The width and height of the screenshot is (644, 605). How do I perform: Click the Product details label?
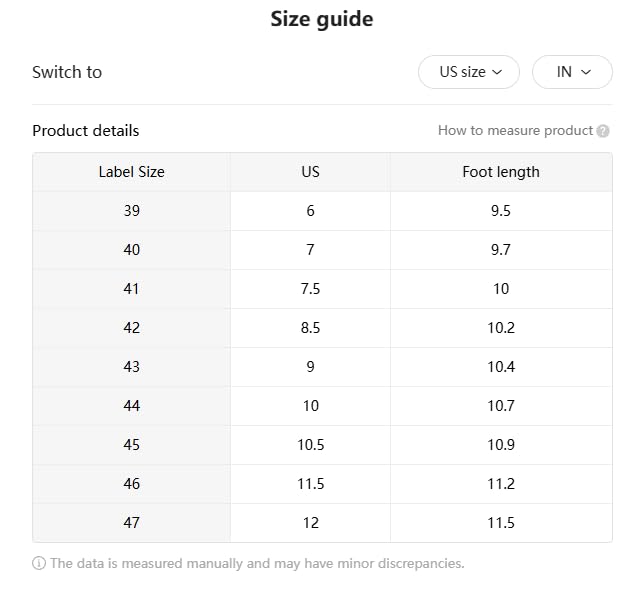86,131
